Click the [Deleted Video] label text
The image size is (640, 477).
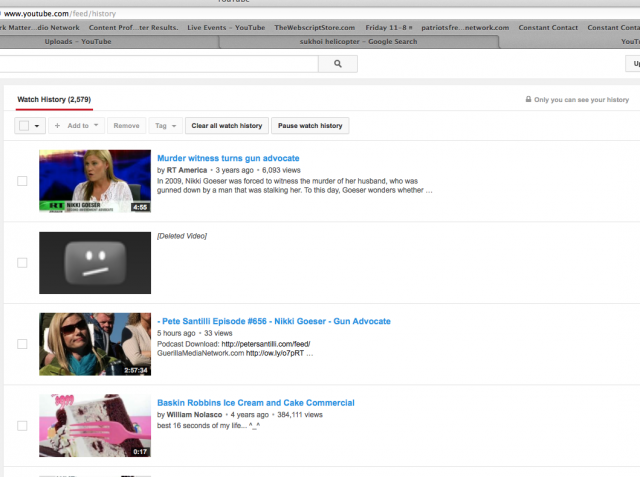coord(182,236)
